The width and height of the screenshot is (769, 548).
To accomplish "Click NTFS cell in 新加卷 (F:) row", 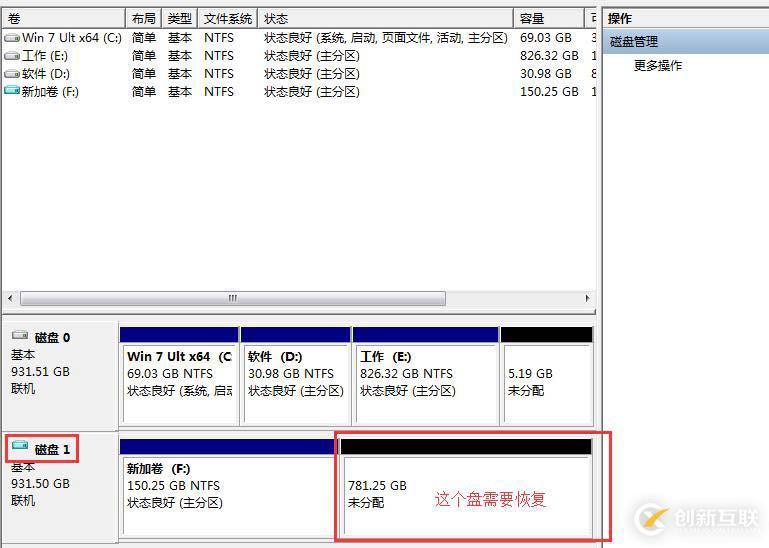I will pyautogui.click(x=219, y=92).
